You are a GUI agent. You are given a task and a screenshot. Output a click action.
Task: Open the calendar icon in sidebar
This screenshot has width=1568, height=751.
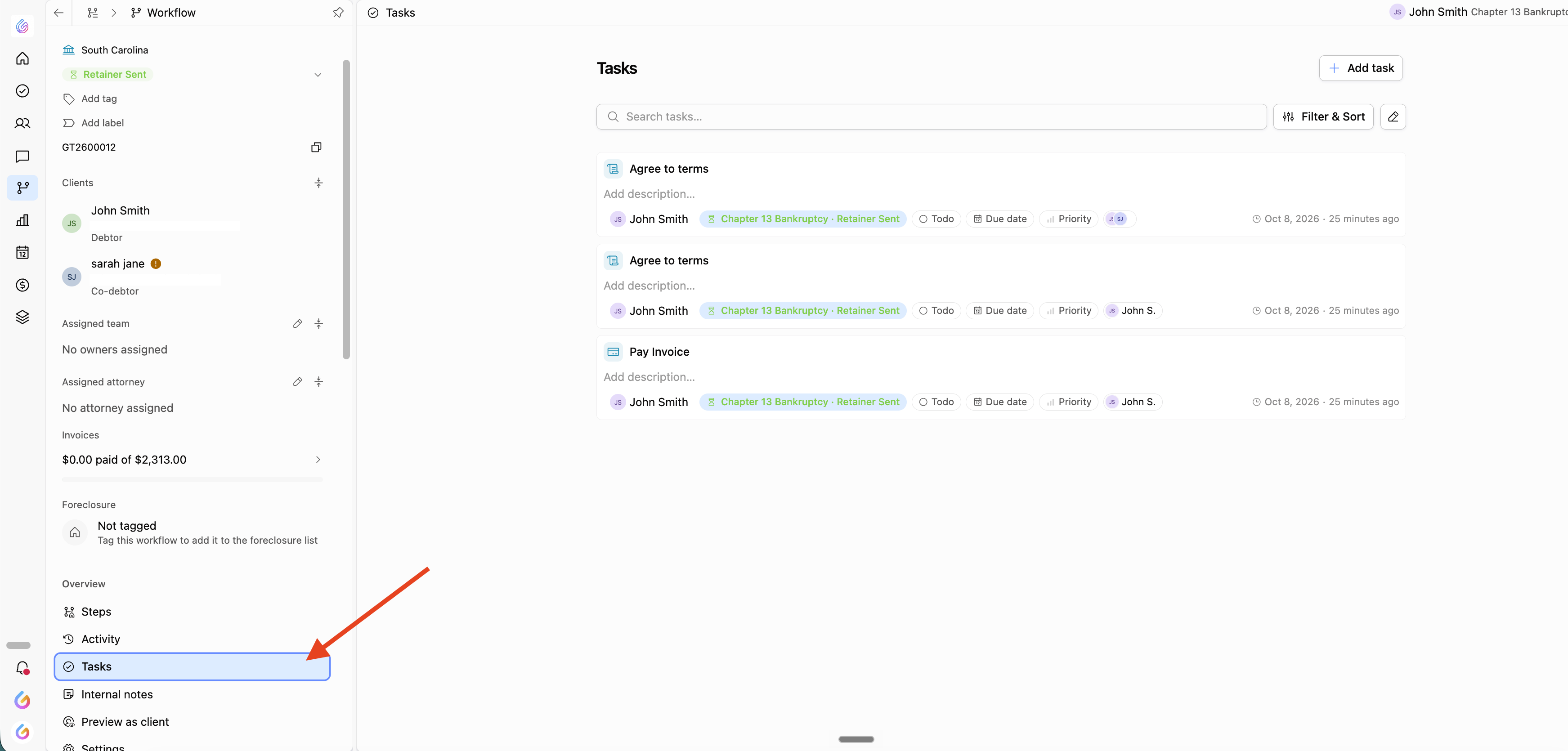pyautogui.click(x=22, y=253)
